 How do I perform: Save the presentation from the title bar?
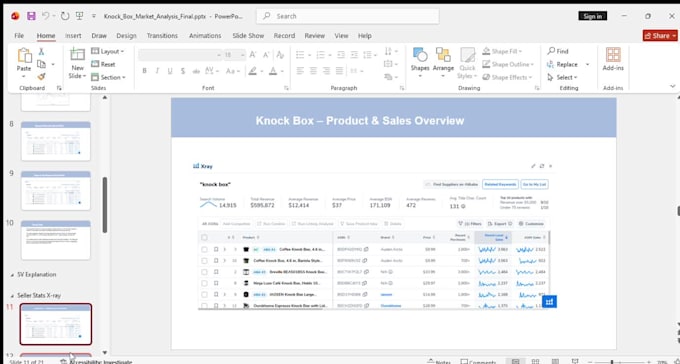coord(31,16)
